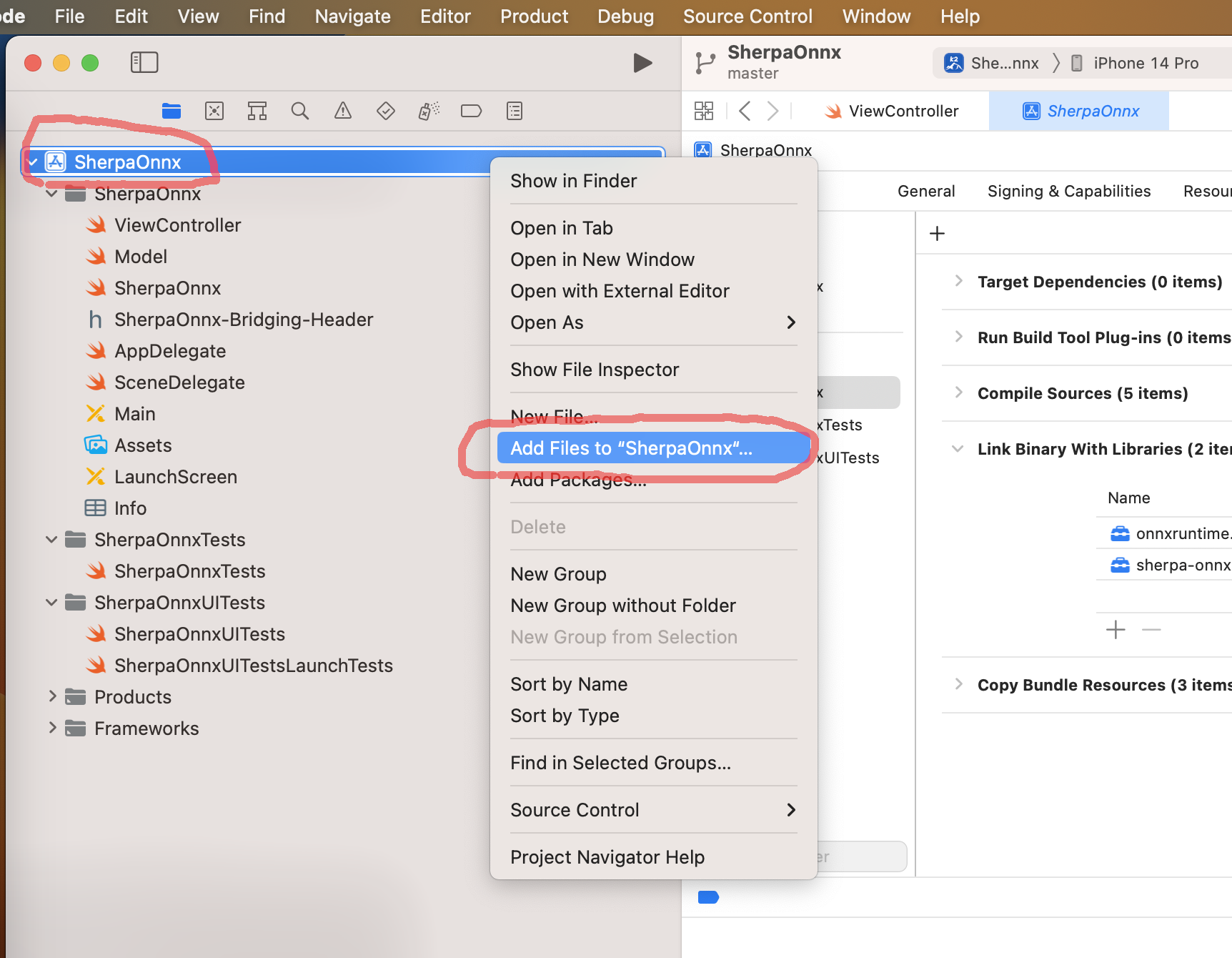The height and width of the screenshot is (958, 1232).
Task: Expand the Frameworks group
Action: [x=51, y=729]
